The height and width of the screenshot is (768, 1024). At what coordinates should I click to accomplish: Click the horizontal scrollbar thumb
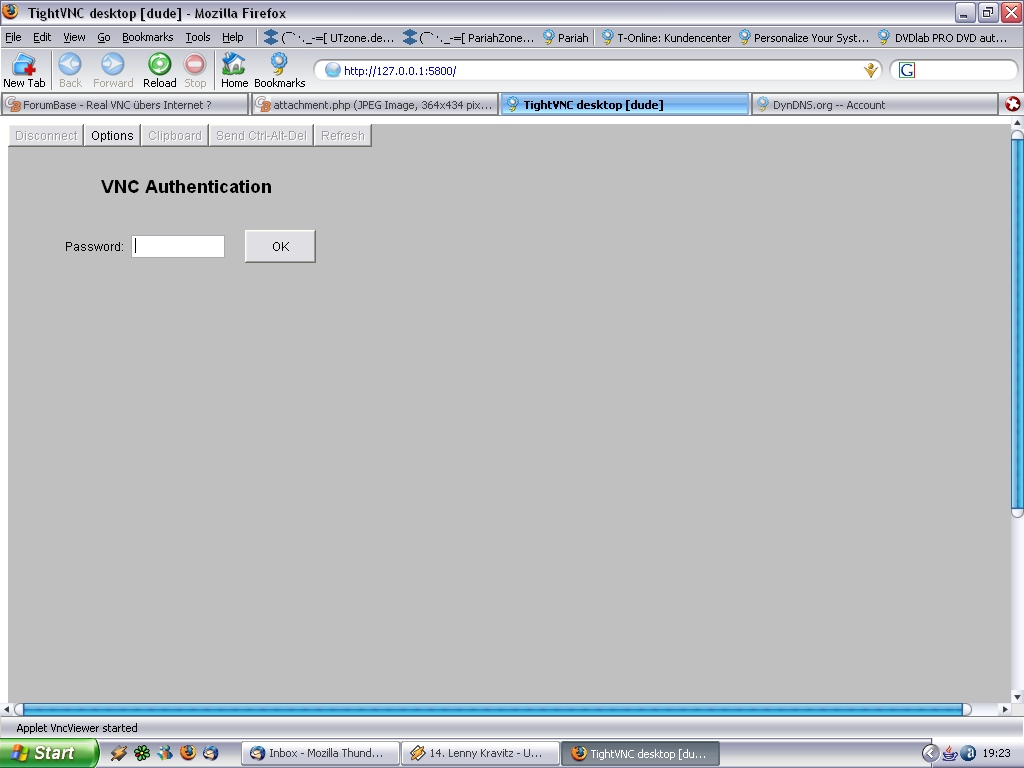[493, 709]
